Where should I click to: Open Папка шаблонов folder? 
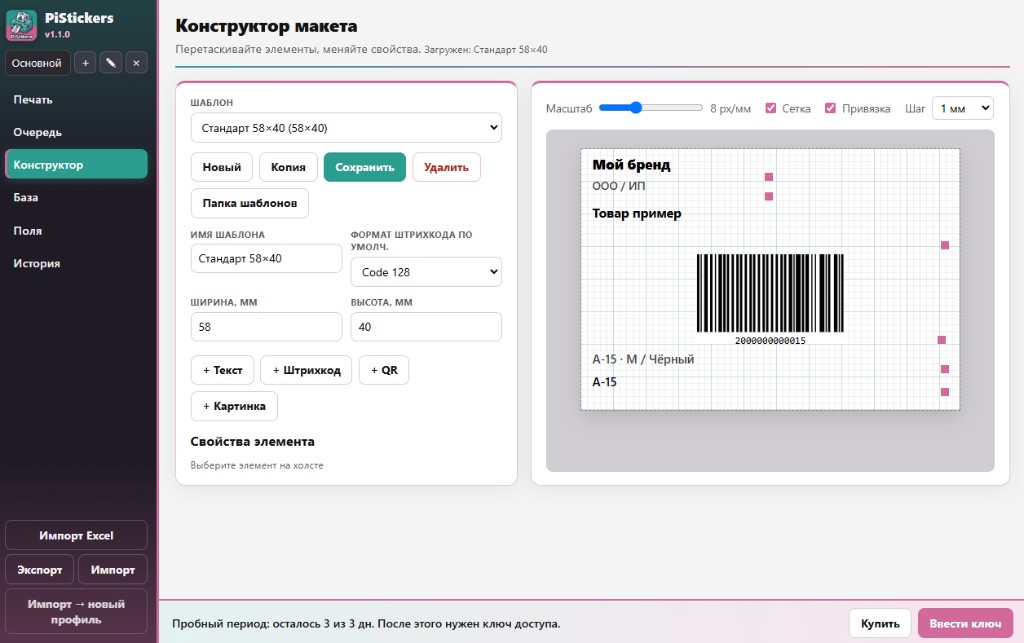249,203
